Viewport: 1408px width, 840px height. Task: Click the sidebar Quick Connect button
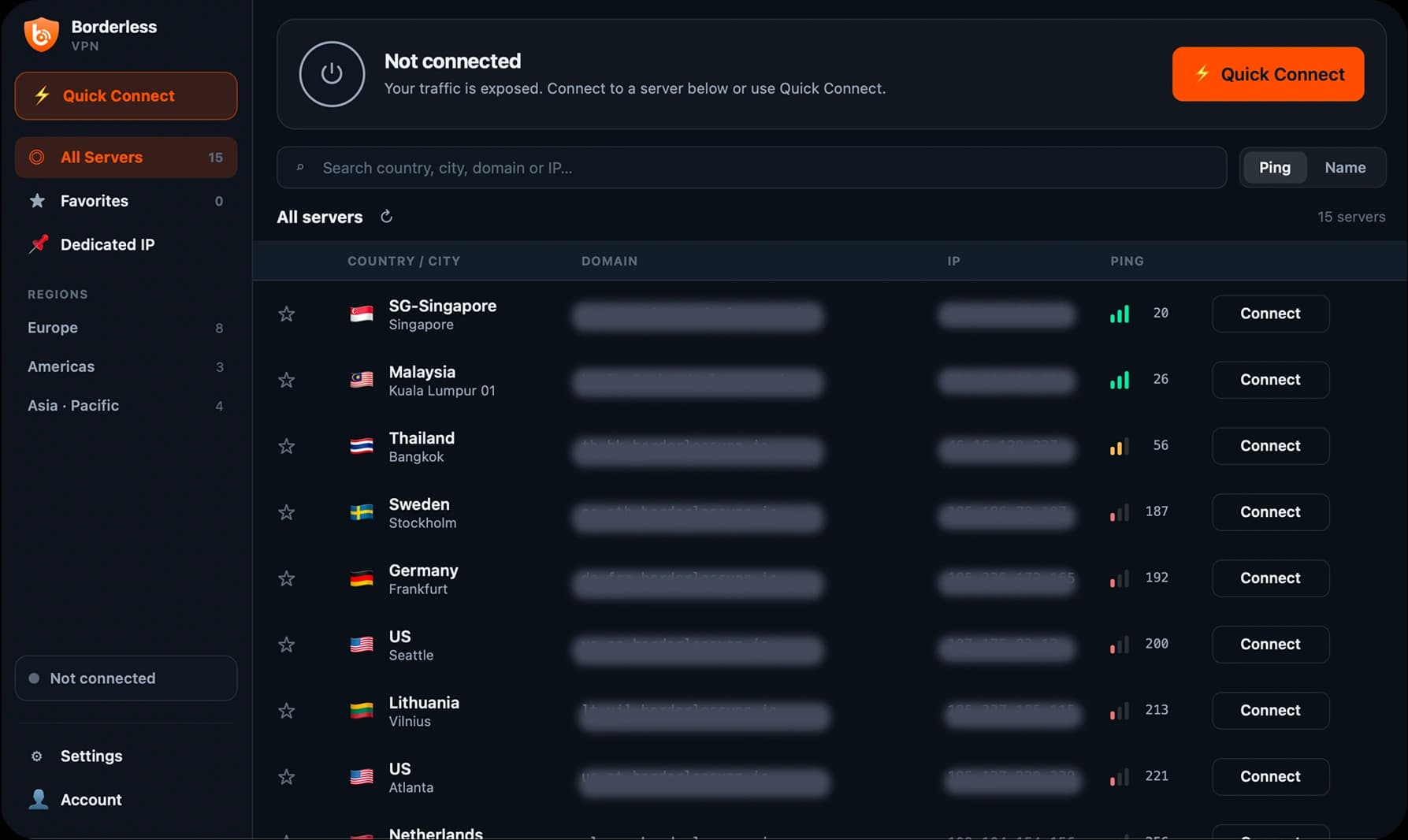(x=126, y=96)
